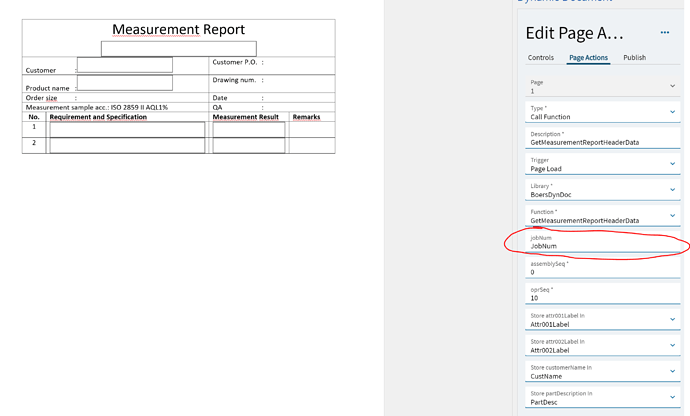
Task: Click the 'Remarks' column header
Action: [x=306, y=117]
